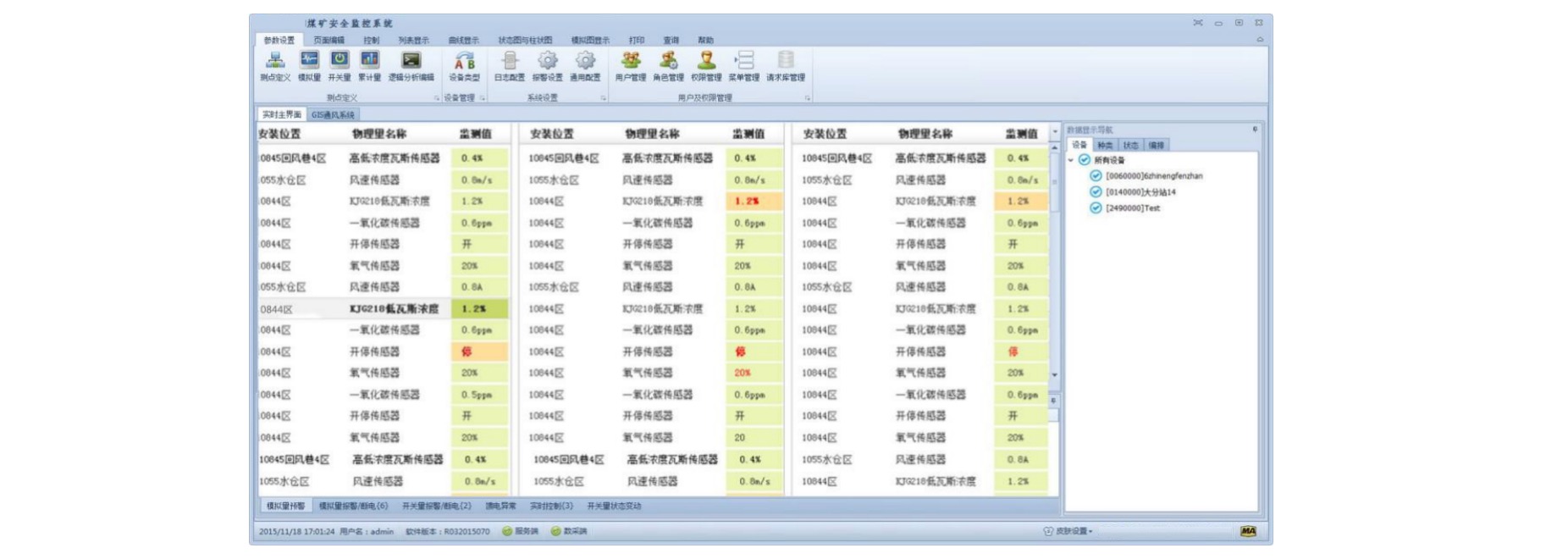Toggle the [2490000]Test device checkbox
The image size is (1568, 559).
1096,208
